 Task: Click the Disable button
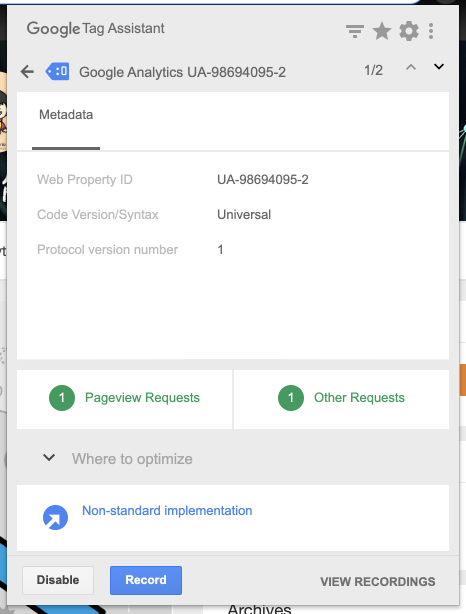(58, 580)
